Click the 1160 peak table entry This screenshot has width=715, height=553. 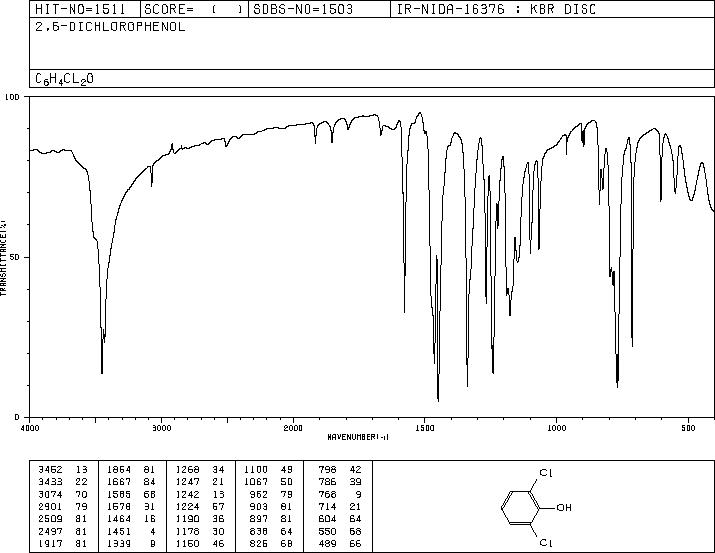click(x=200, y=543)
